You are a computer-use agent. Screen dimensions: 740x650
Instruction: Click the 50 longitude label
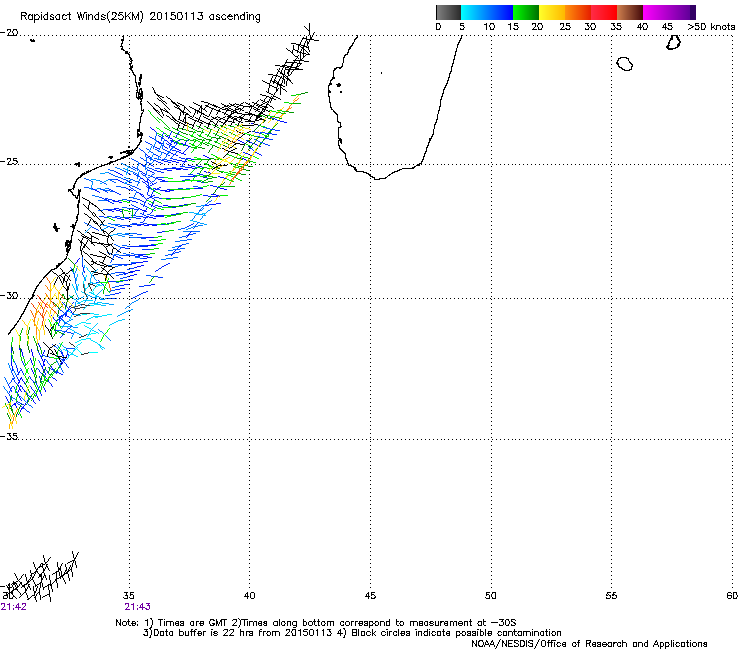pos(491,596)
